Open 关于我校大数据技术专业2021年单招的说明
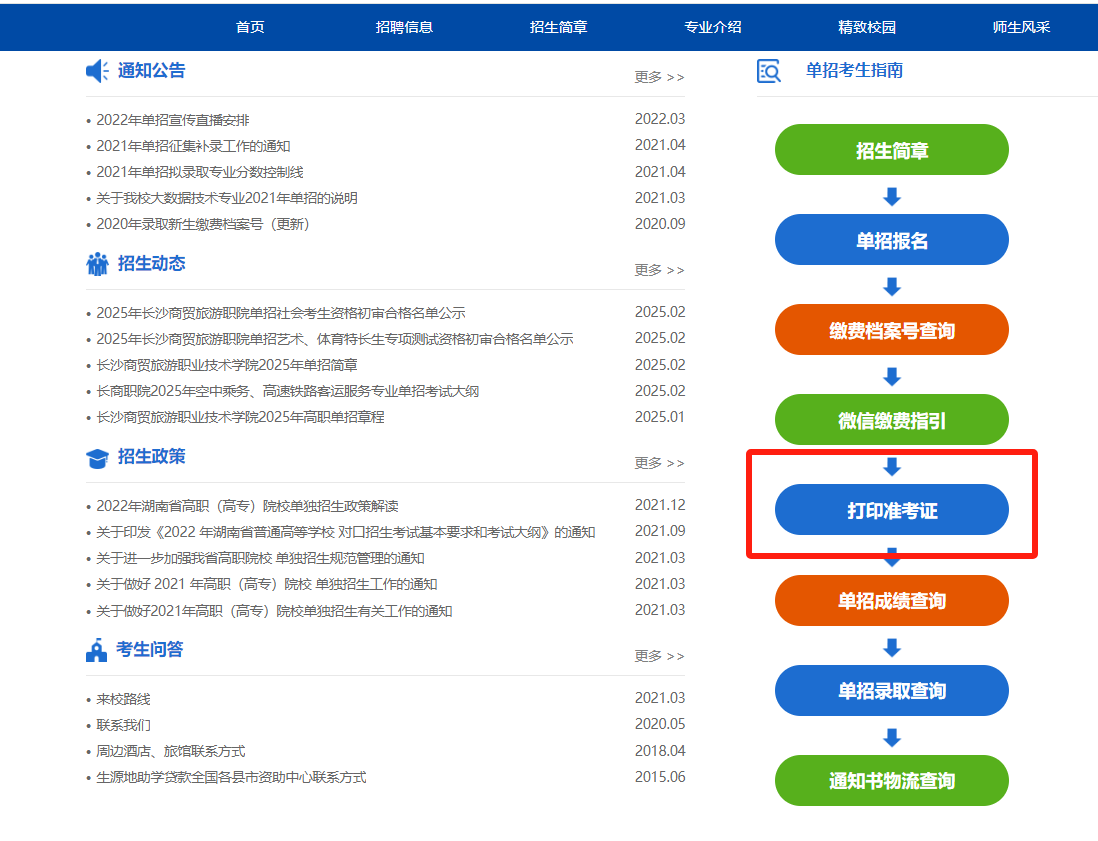The height and width of the screenshot is (841, 1098). point(227,198)
